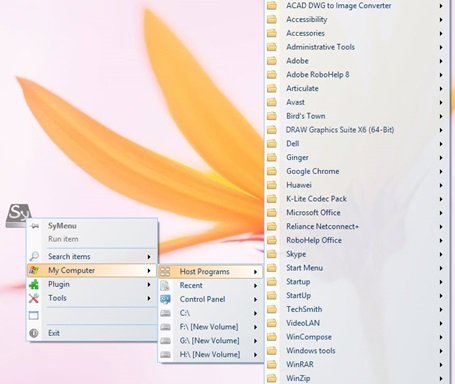Click the Search items magnifier icon
This screenshot has width=455, height=384.
click(34, 256)
